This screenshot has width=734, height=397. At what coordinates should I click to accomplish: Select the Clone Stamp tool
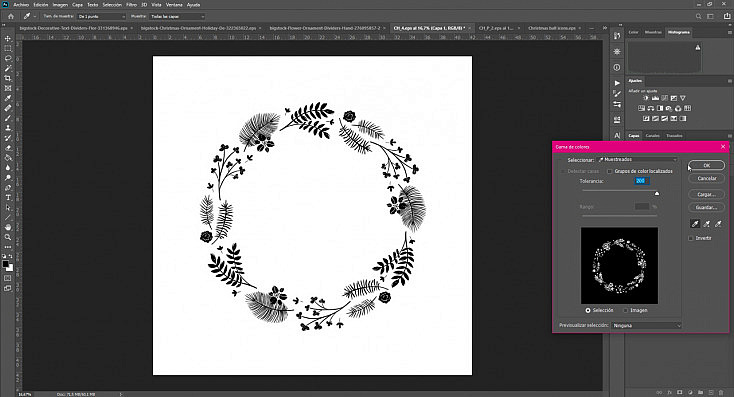(8, 128)
